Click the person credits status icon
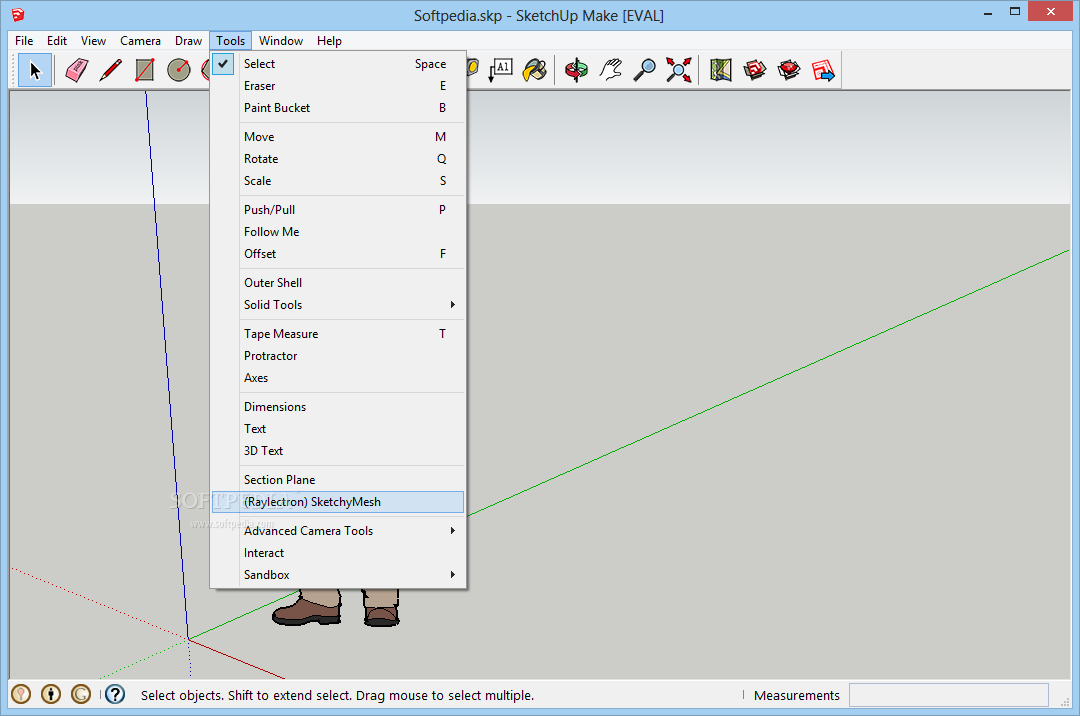 (x=51, y=694)
